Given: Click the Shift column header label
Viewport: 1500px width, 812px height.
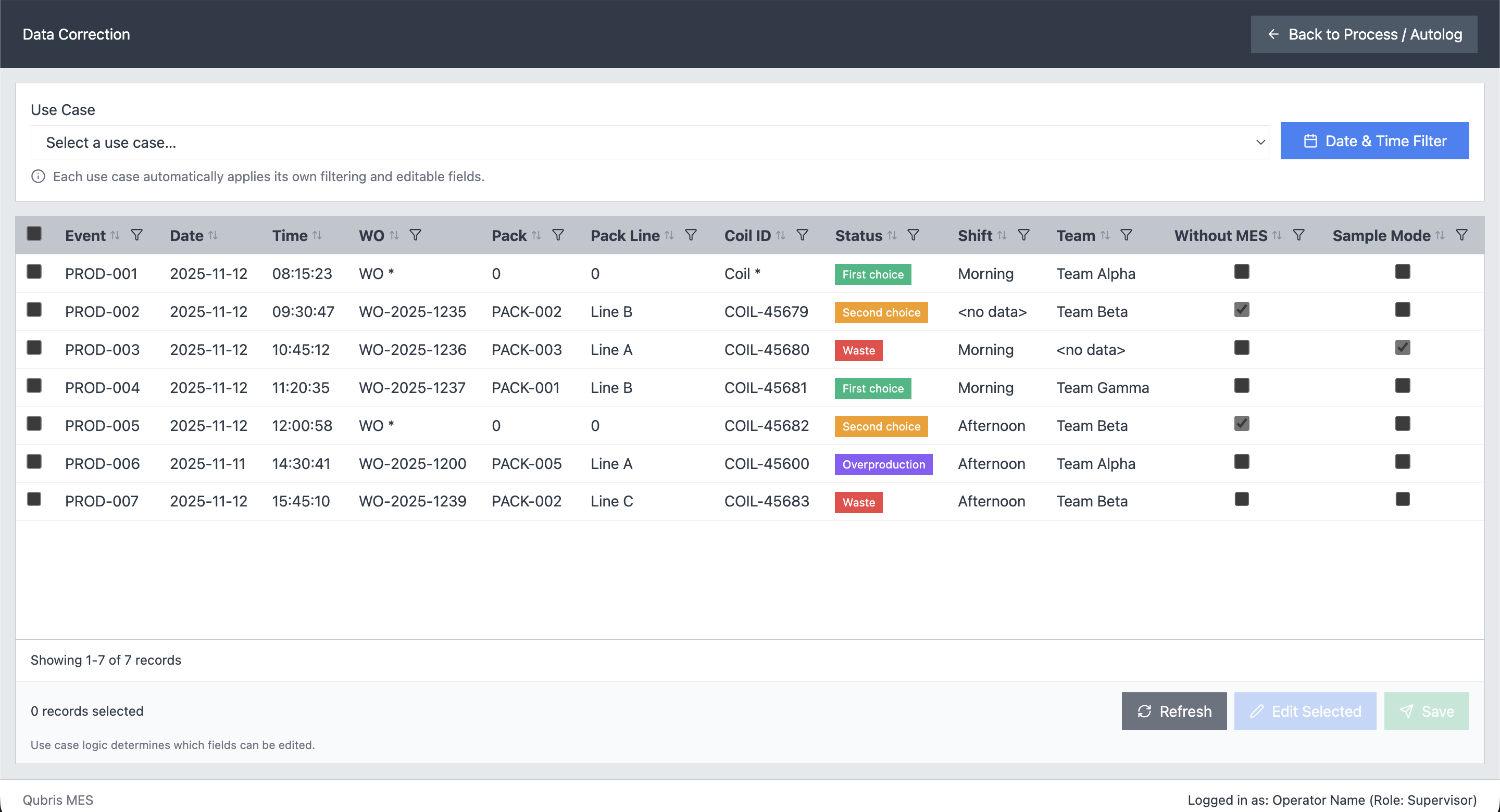Looking at the screenshot, I should coord(975,236).
